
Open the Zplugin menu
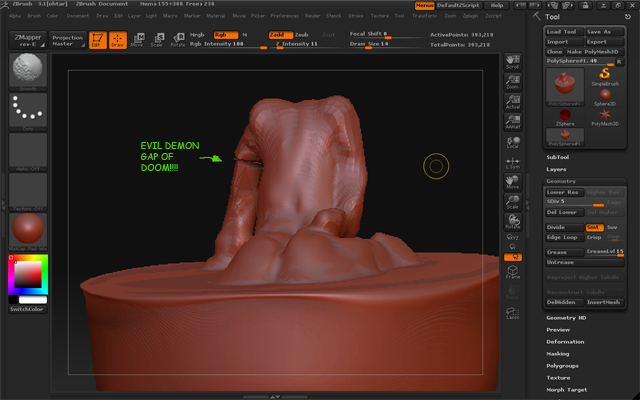click(470, 16)
